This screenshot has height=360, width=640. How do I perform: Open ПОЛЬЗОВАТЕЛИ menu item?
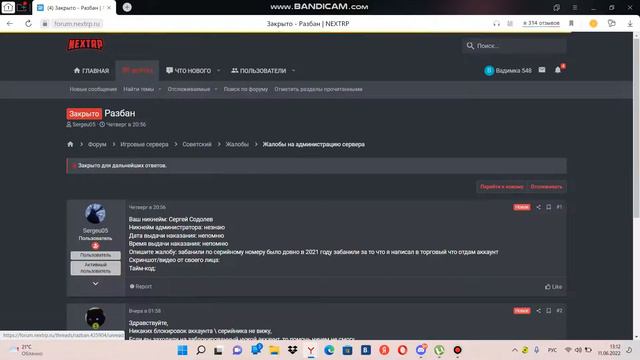(x=259, y=71)
